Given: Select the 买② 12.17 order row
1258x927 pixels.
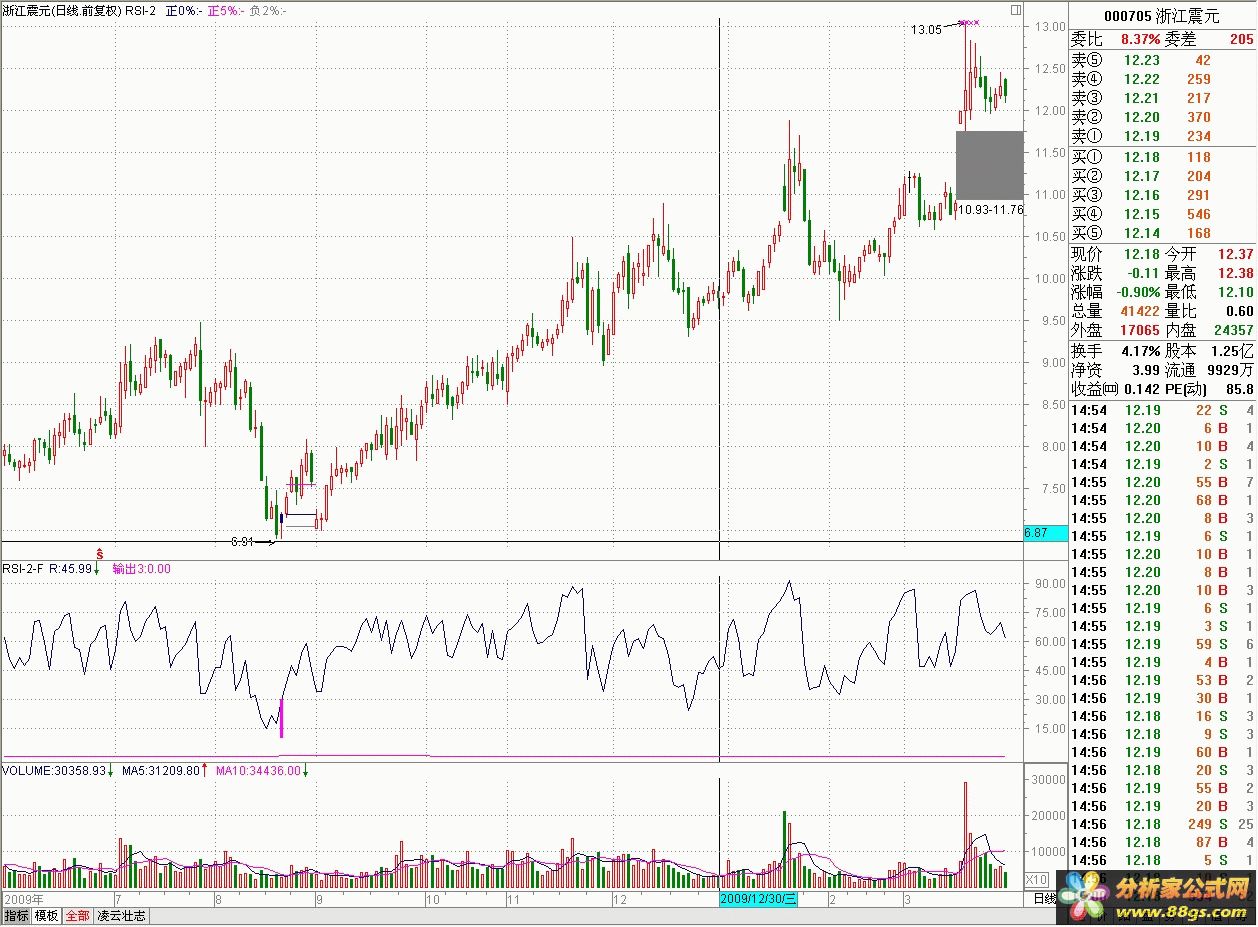Looking at the screenshot, I should tap(1162, 176).
